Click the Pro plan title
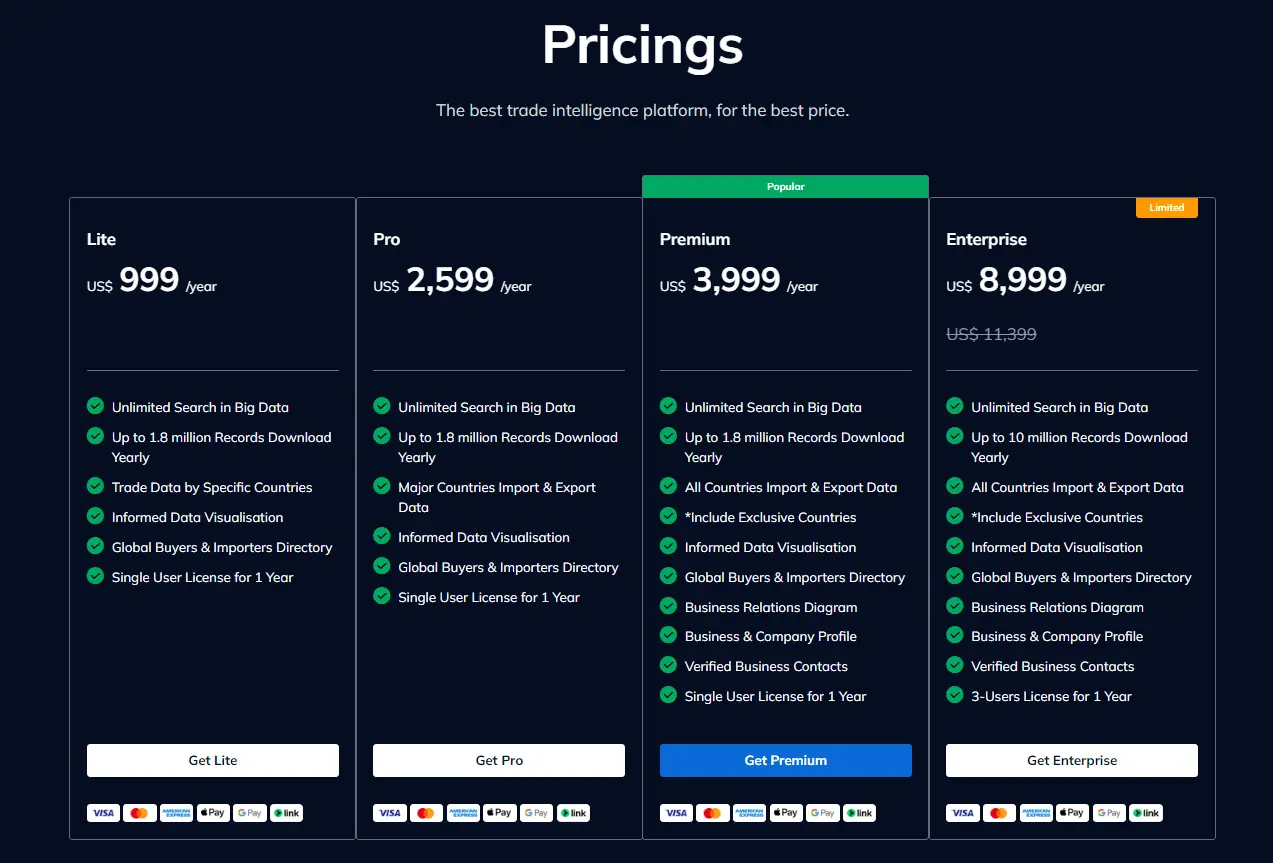 [x=386, y=239]
